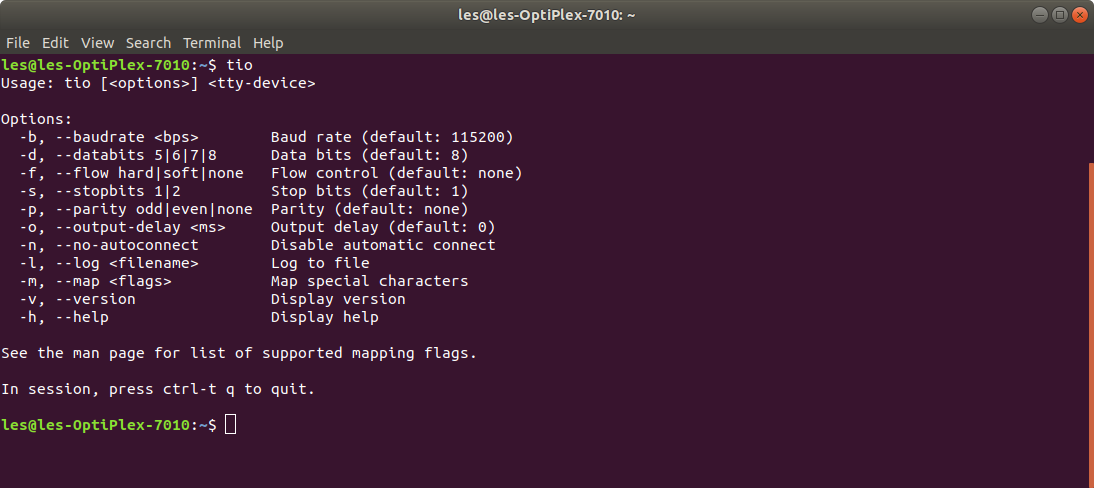1094x488 pixels.
Task: Close the terminal window
Action: click(x=1079, y=15)
